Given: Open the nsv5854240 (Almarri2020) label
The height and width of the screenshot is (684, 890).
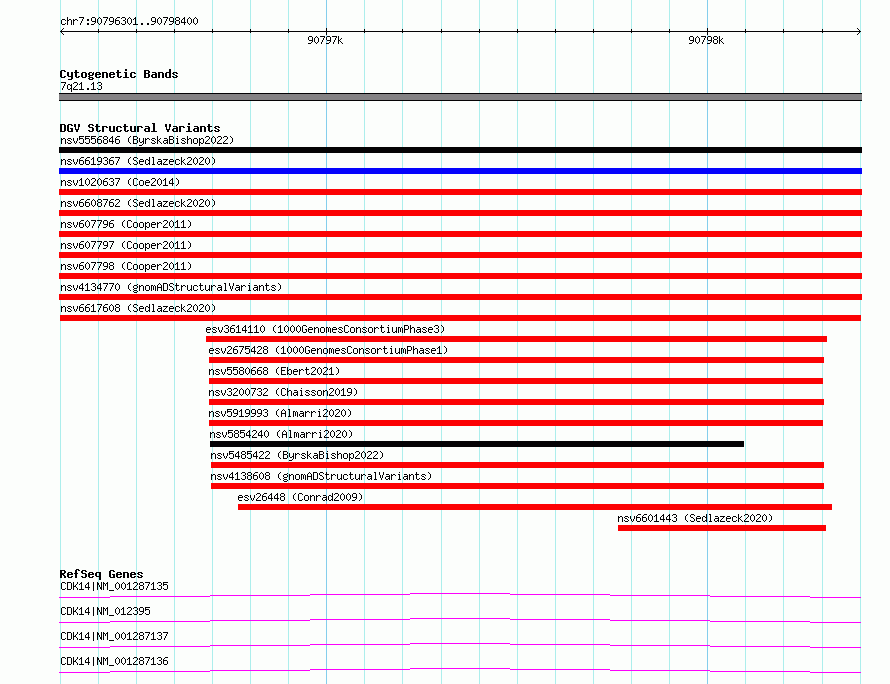Looking at the screenshot, I should pos(281,434).
